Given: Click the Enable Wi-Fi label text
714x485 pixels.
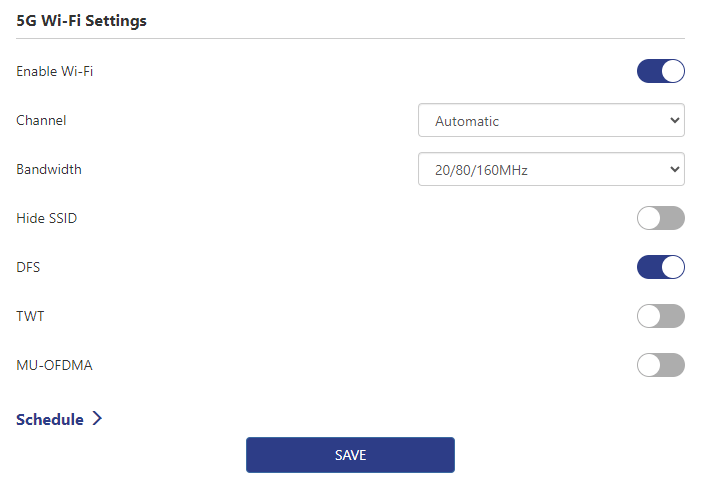Looking at the screenshot, I should click(x=55, y=71).
